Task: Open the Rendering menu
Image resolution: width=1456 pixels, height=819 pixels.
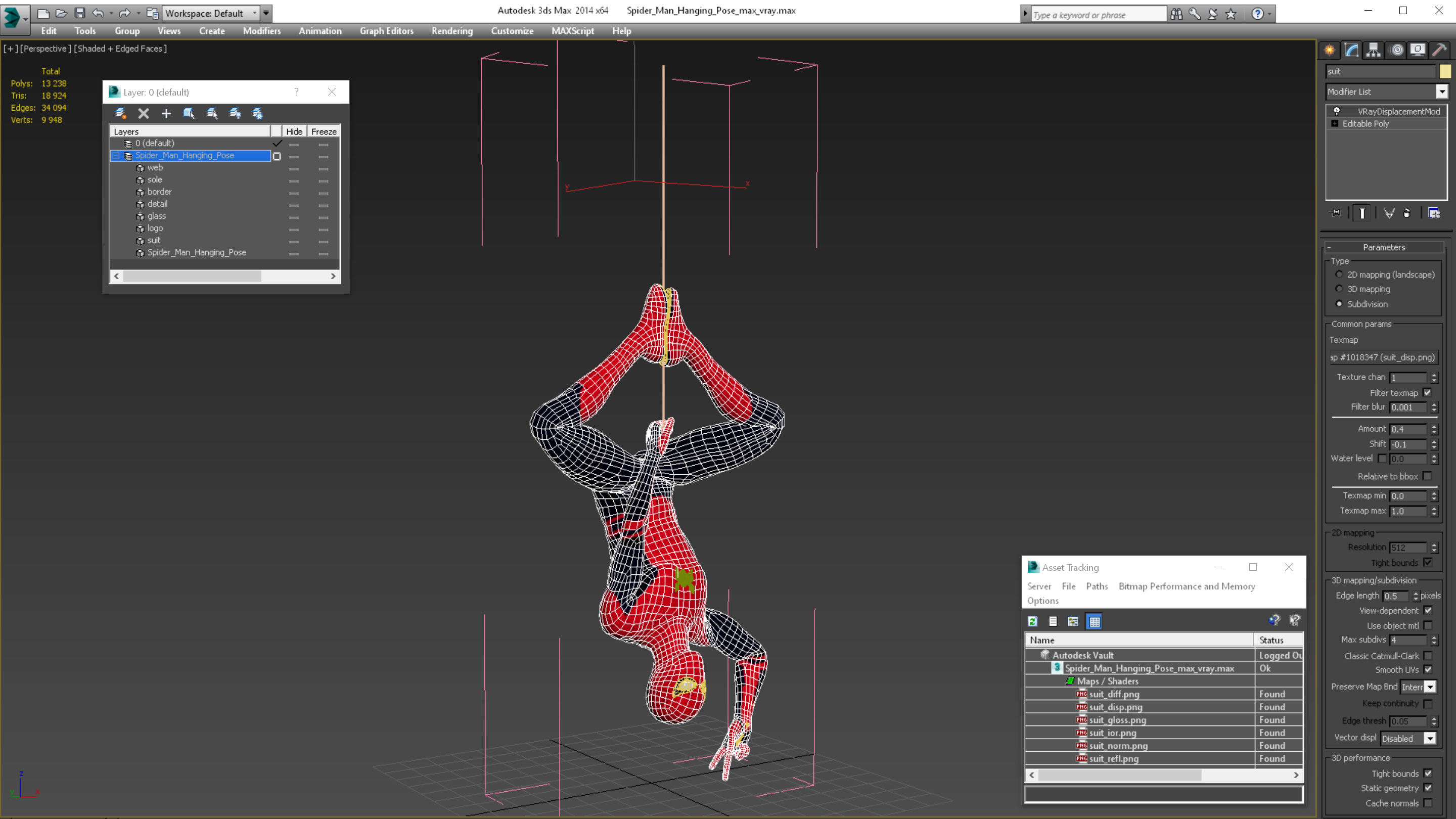Action: click(x=452, y=31)
